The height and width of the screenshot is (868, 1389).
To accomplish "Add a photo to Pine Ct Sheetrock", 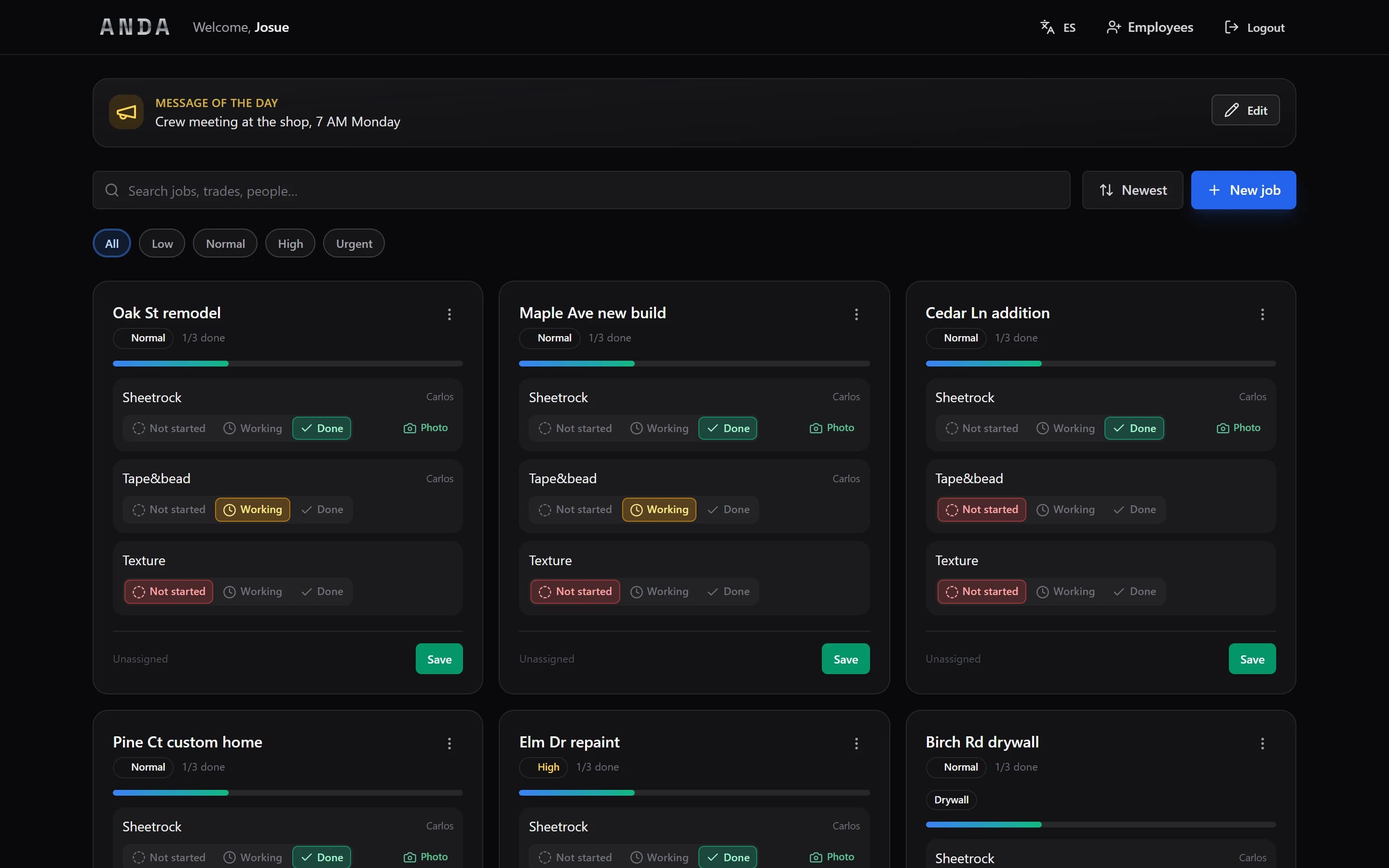I will [426, 856].
